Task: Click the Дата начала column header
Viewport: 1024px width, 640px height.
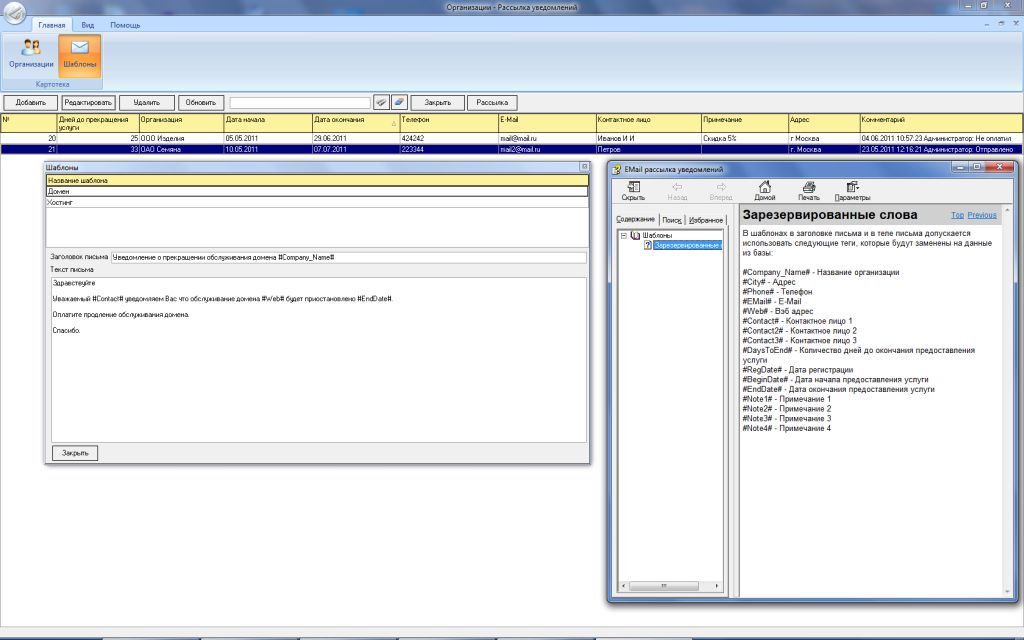Action: [x=268, y=123]
